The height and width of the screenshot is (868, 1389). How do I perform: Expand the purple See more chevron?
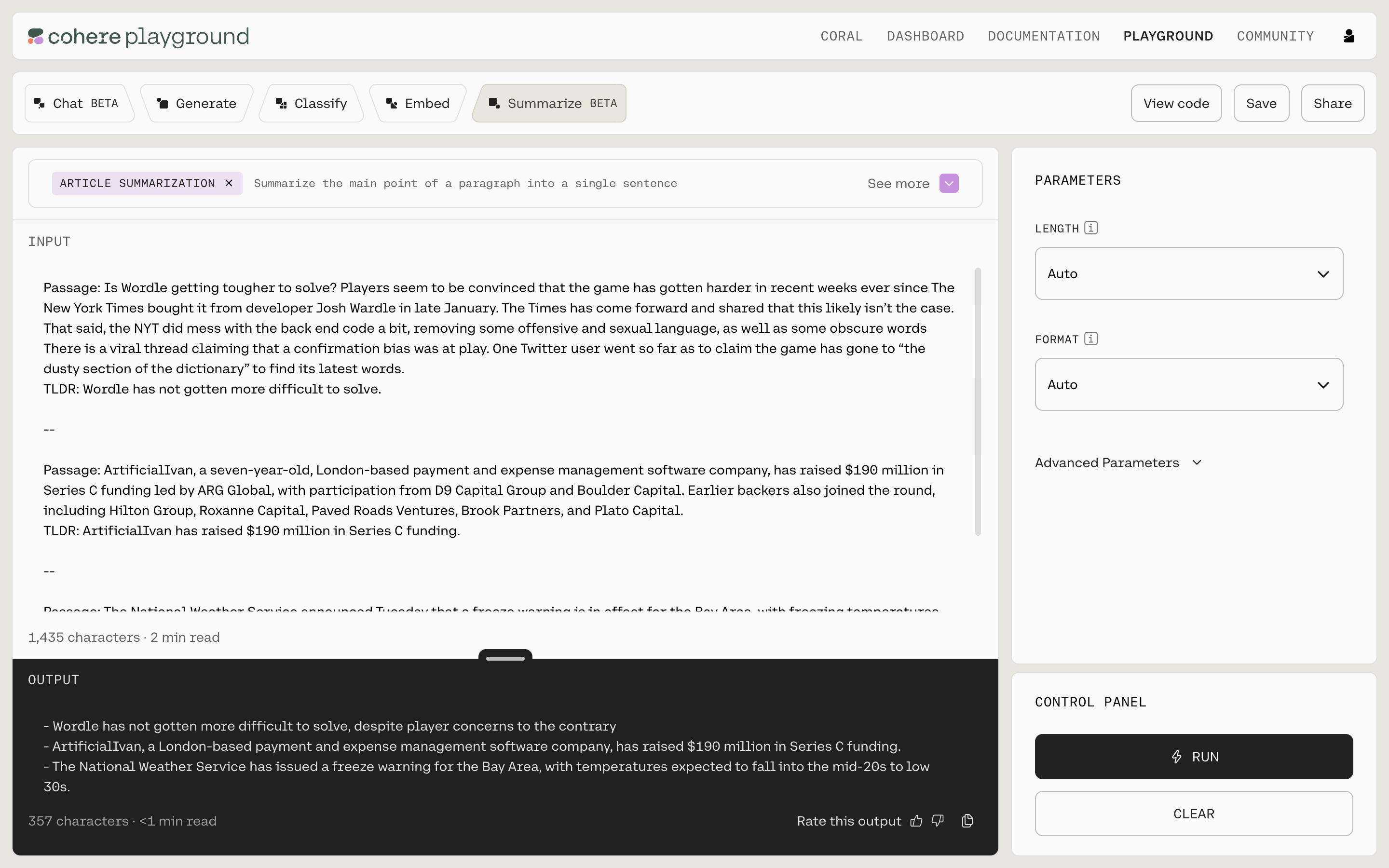point(949,184)
